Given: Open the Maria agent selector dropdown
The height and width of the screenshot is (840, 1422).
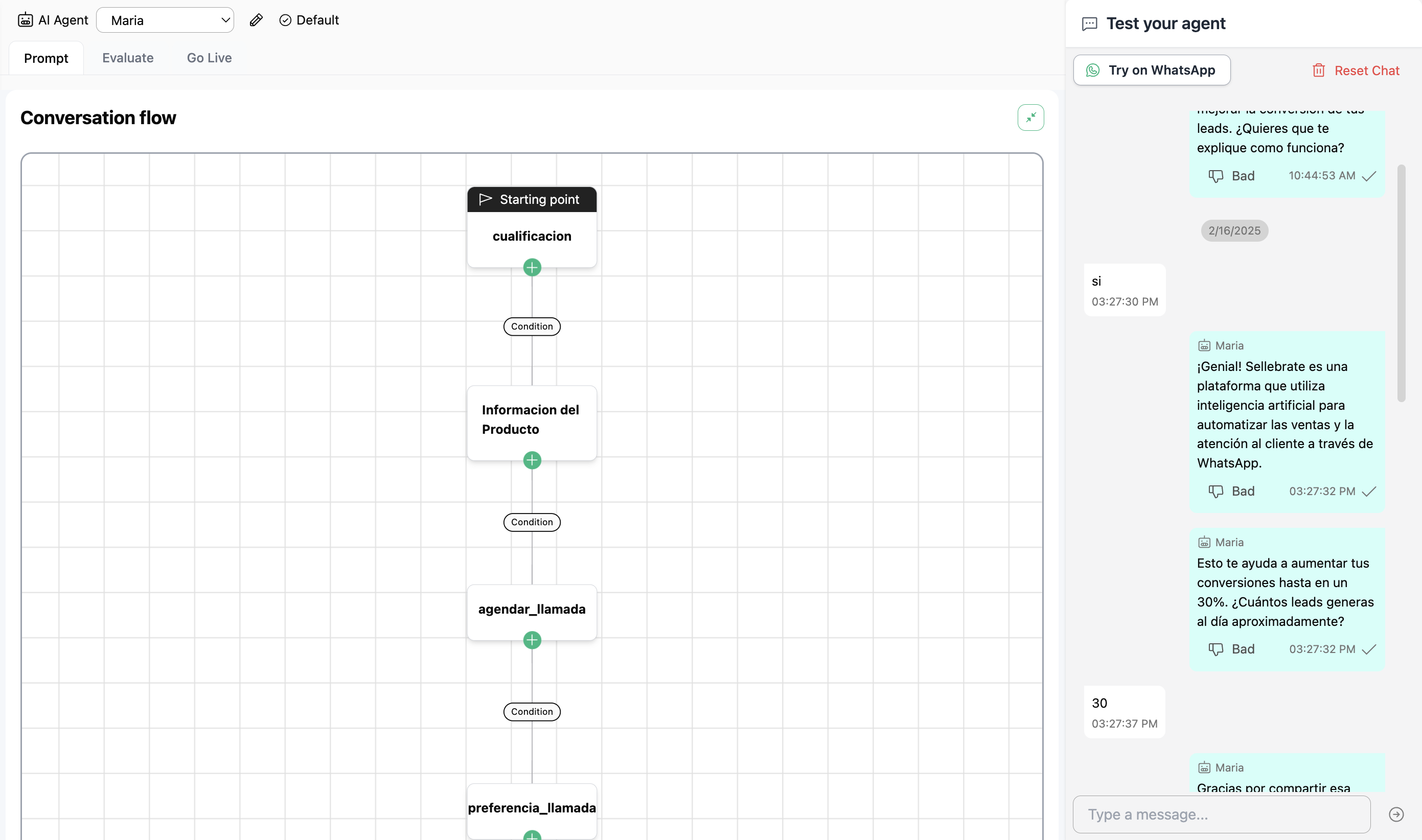Looking at the screenshot, I should (x=165, y=20).
